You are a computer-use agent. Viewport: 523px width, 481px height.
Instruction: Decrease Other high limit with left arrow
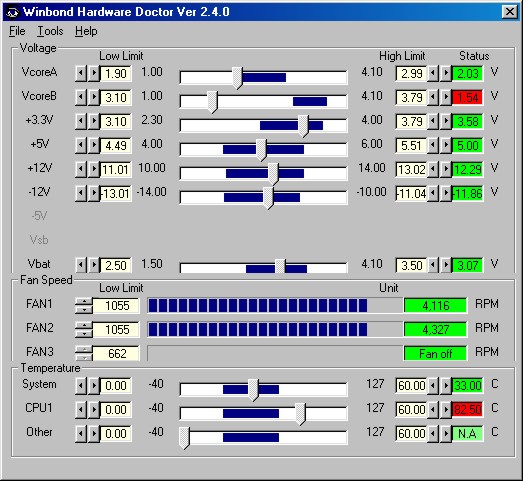(433, 433)
